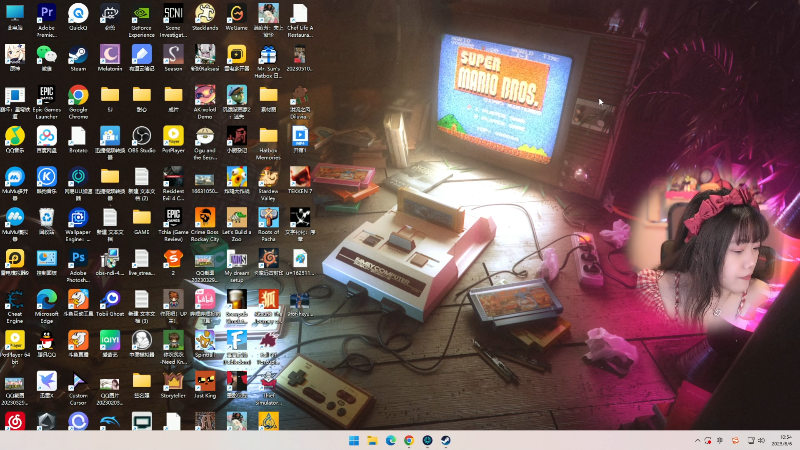Select the Chef Life A Restaurant file icon
Image resolution: width=800 pixels, height=450 pixels.
pyautogui.click(x=300, y=20)
